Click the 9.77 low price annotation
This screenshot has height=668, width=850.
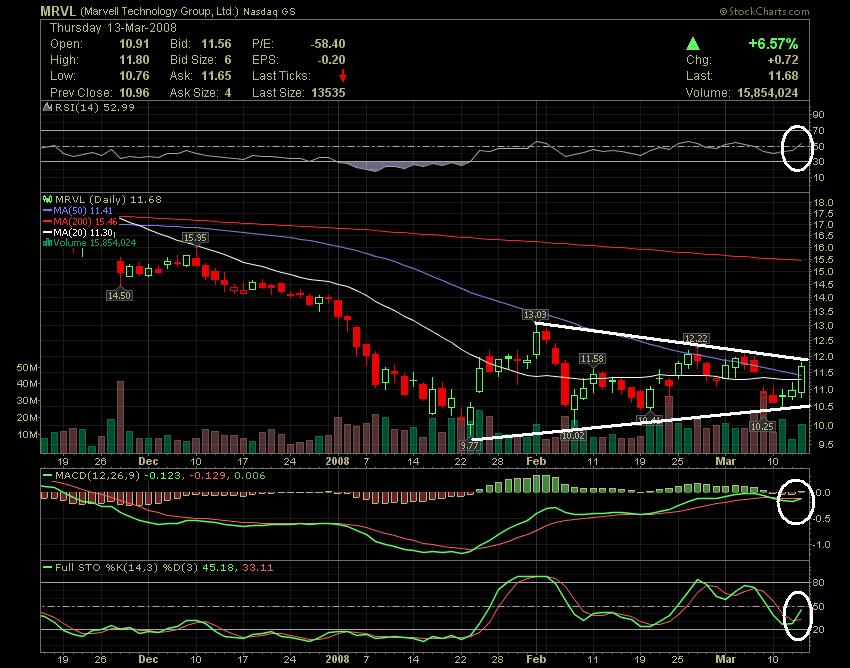coord(469,445)
